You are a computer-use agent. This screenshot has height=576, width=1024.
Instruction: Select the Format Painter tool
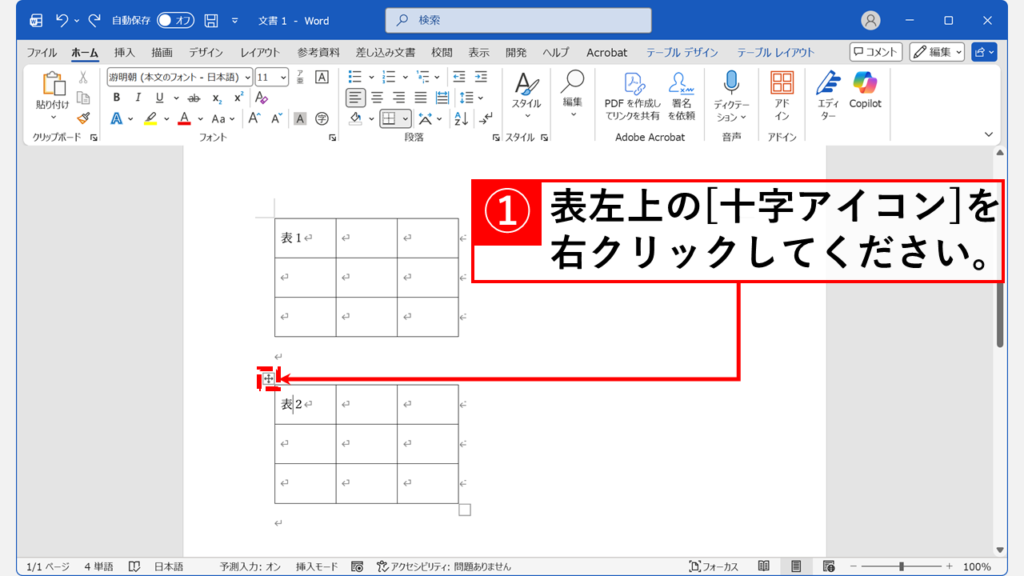tap(82, 119)
